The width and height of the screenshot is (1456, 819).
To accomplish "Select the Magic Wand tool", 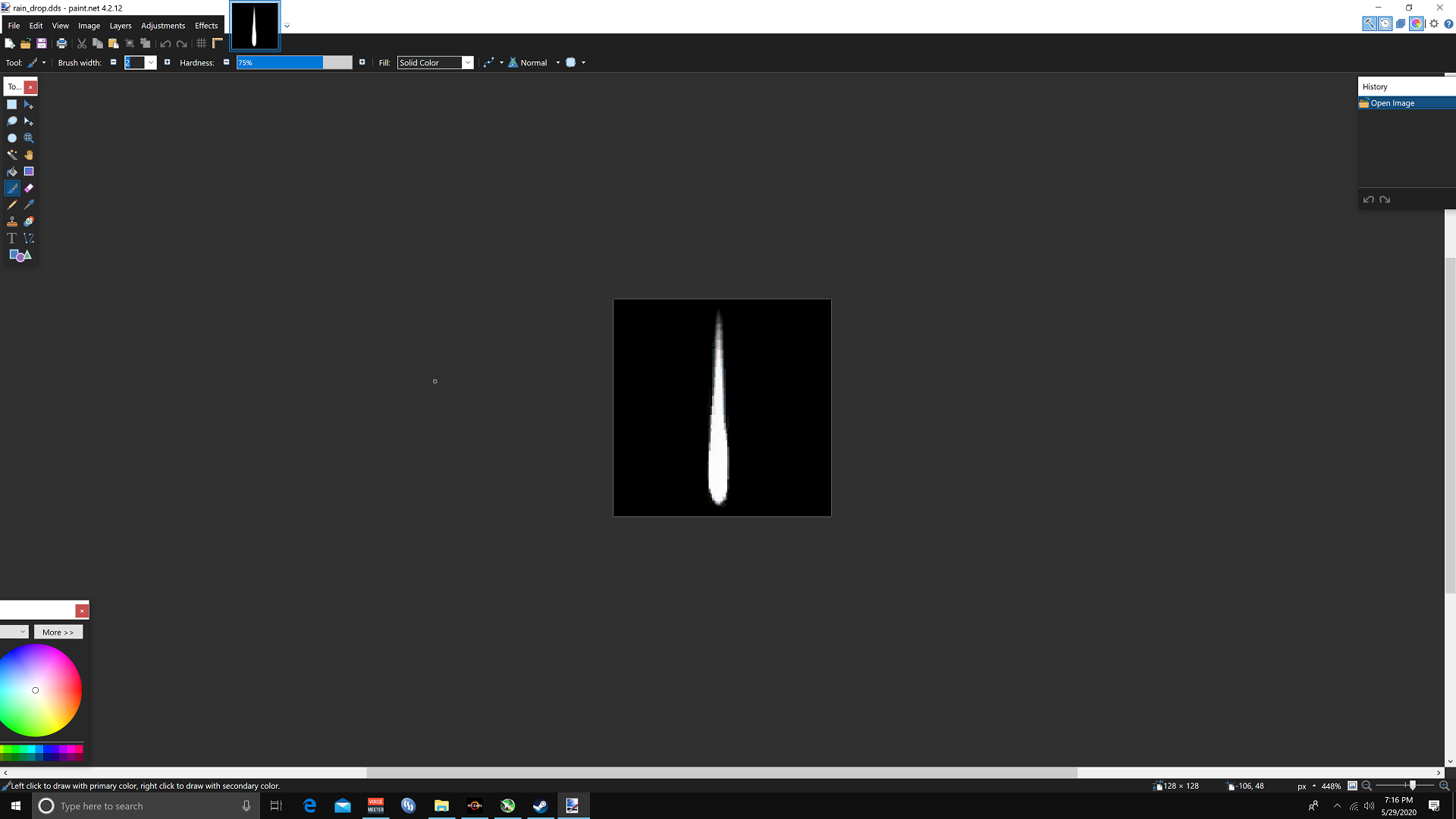I will coord(12,155).
